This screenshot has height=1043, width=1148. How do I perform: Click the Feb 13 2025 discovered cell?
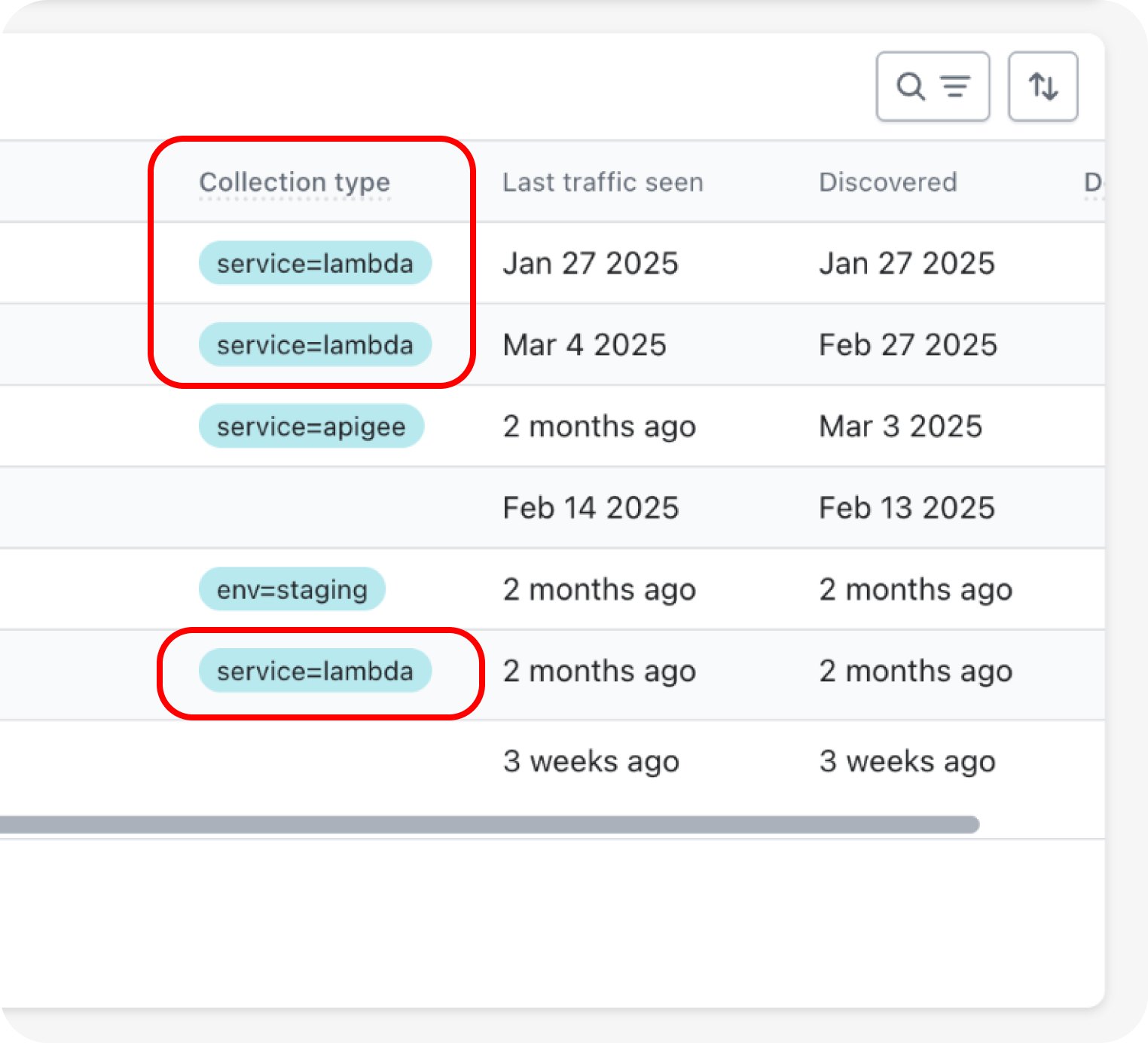[907, 508]
